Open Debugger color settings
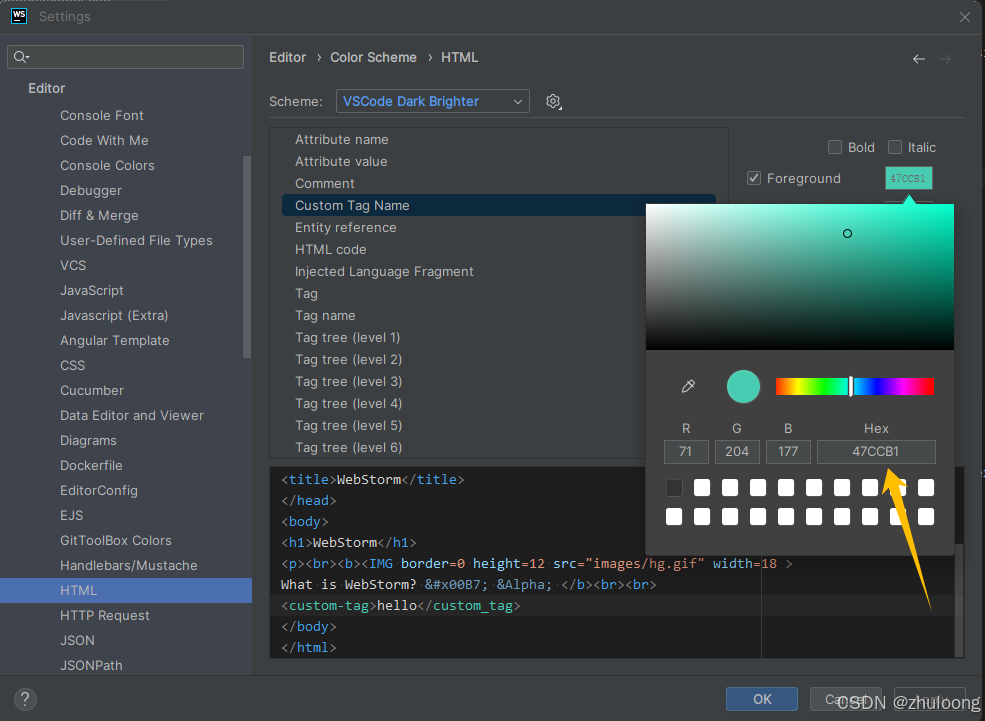The image size is (985, 721). coord(91,190)
